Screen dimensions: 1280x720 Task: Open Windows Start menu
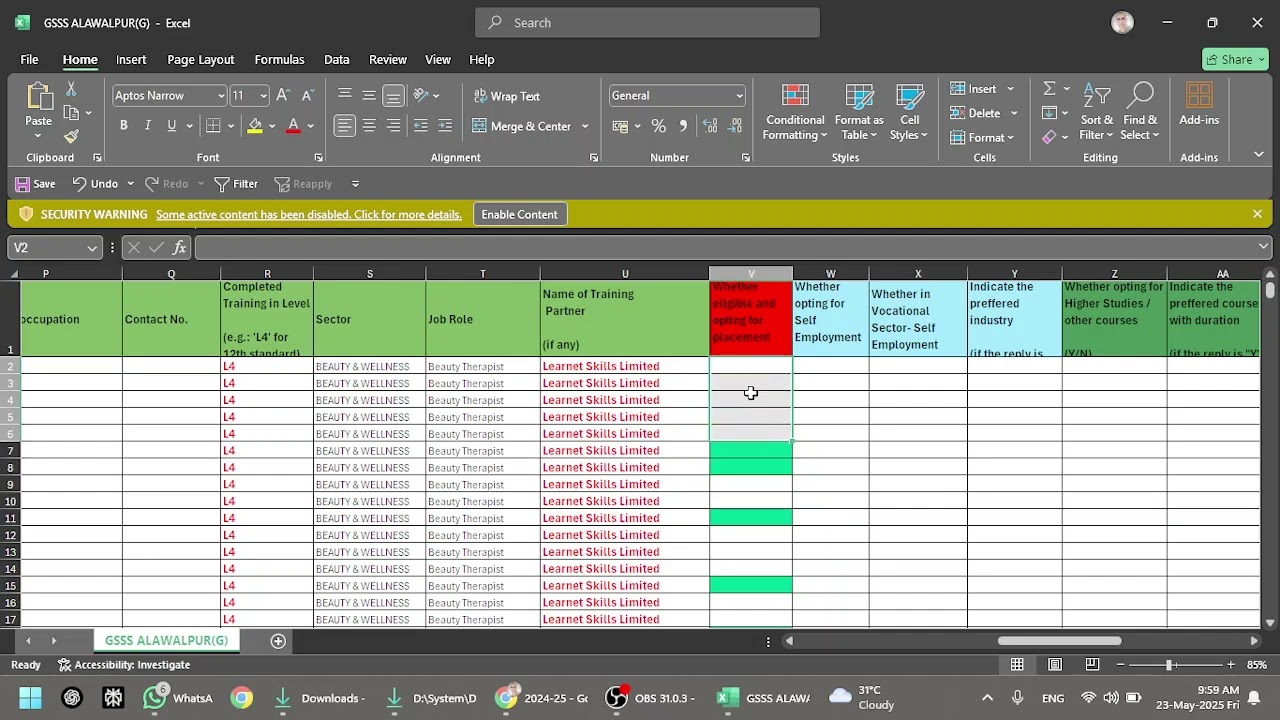coord(30,698)
